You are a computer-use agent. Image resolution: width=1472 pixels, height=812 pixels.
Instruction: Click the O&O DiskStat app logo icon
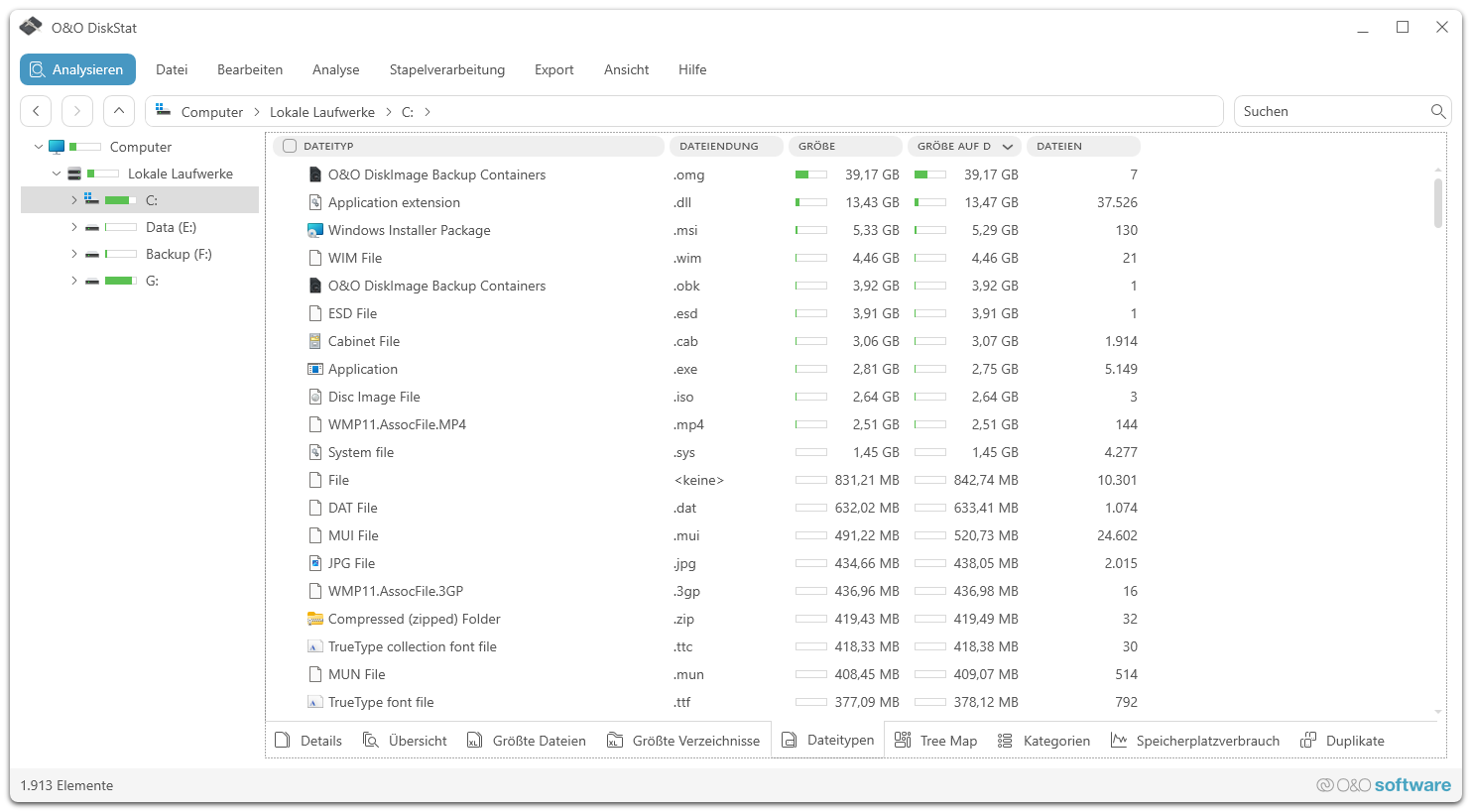click(x=31, y=27)
